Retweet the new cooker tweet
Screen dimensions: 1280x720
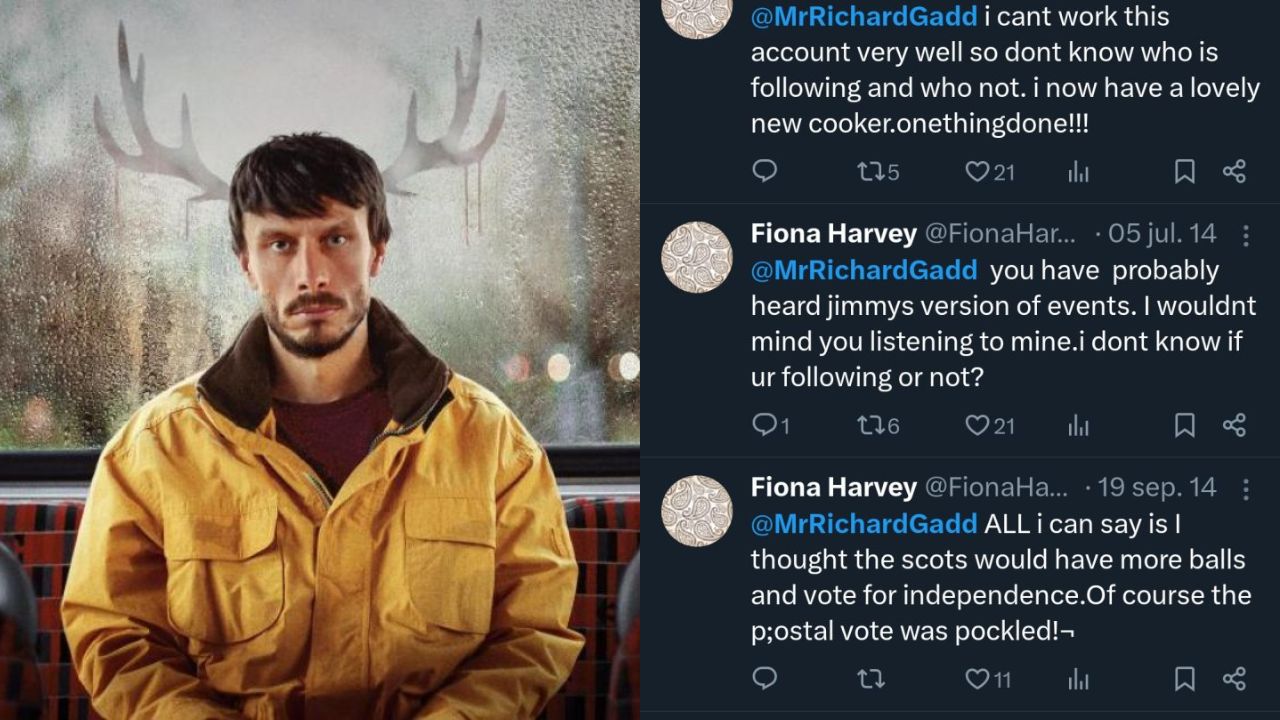(x=870, y=171)
